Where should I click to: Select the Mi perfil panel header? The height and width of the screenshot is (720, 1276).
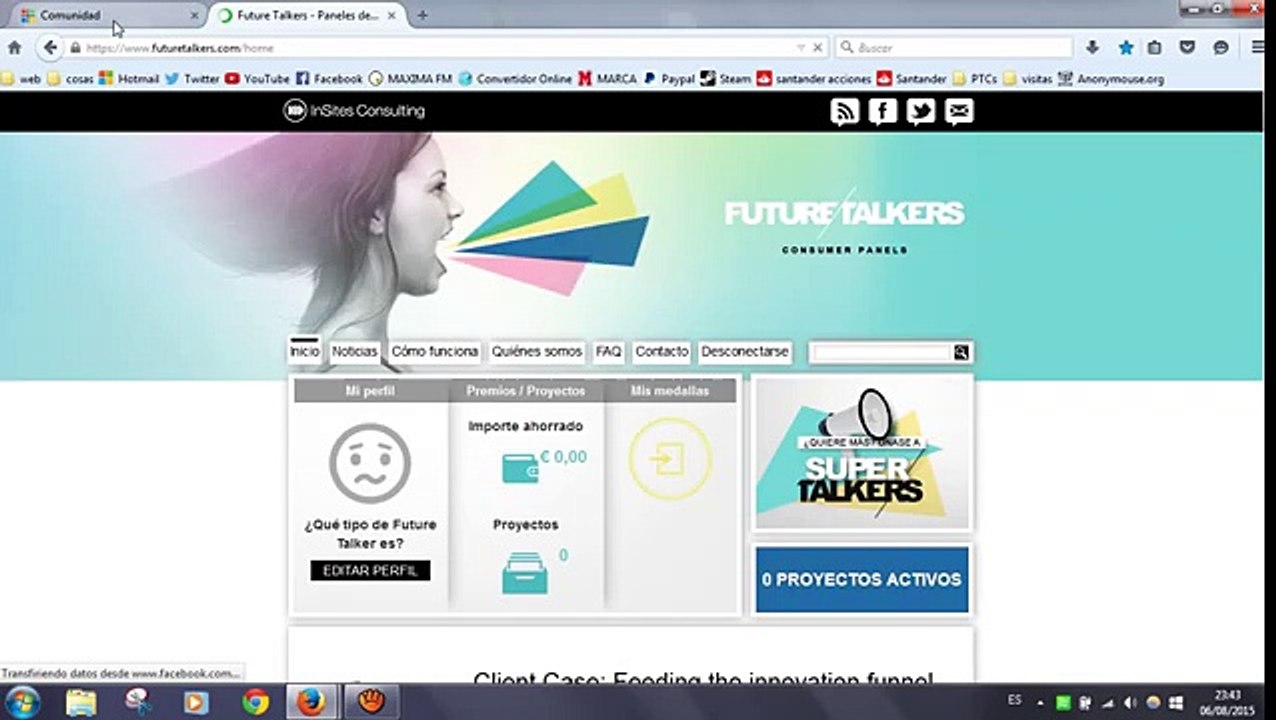click(370, 391)
